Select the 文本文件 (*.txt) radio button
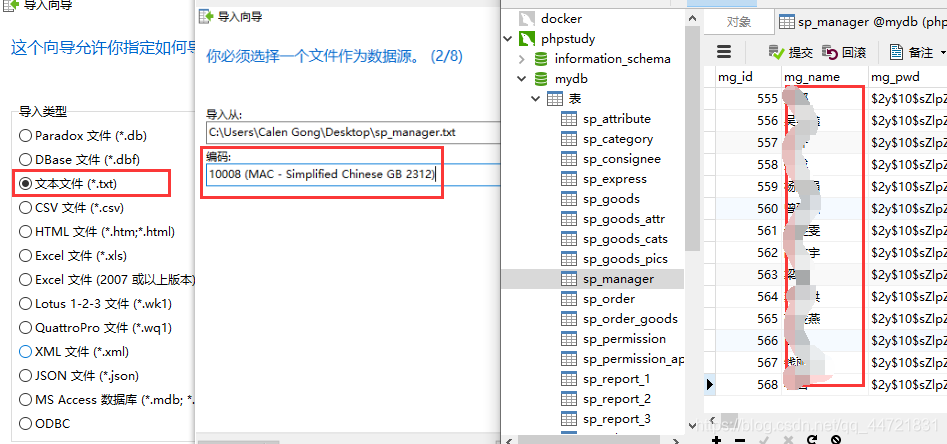Screen dimensions: 947x444 [x=25, y=183]
